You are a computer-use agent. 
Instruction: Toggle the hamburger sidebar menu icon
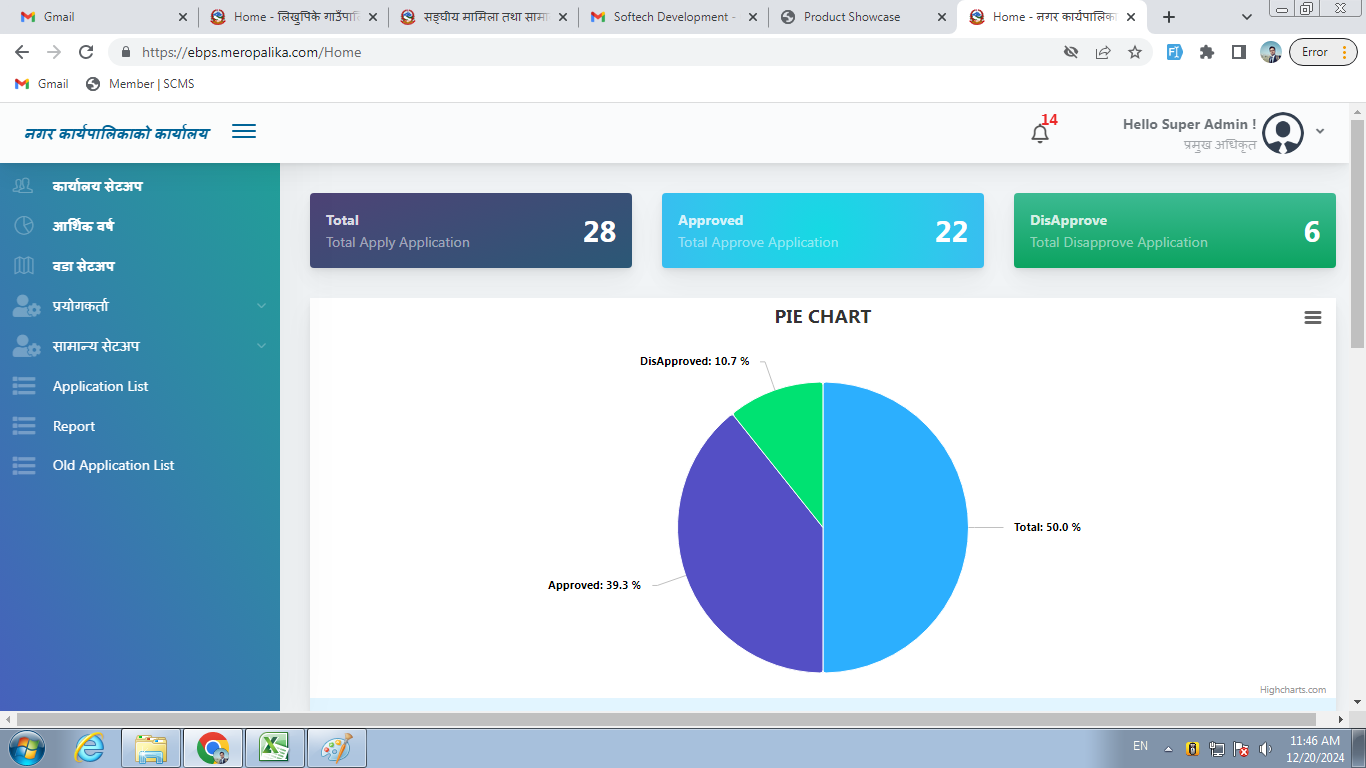click(x=244, y=132)
